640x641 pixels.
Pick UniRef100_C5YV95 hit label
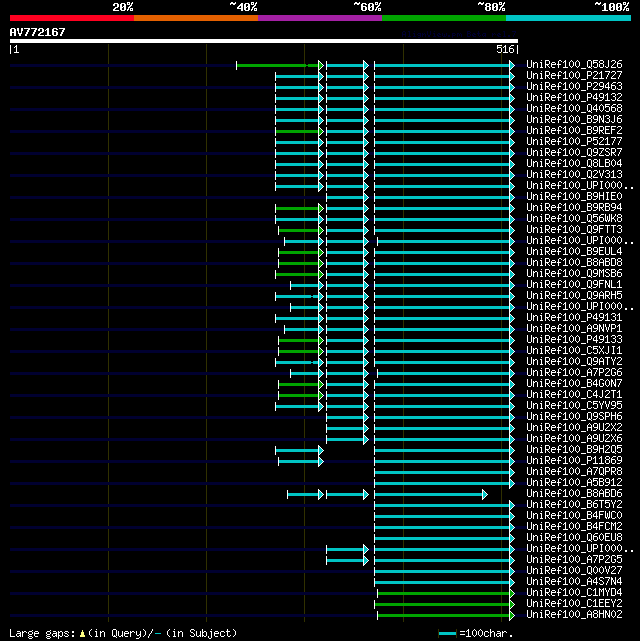pyautogui.click(x=574, y=406)
